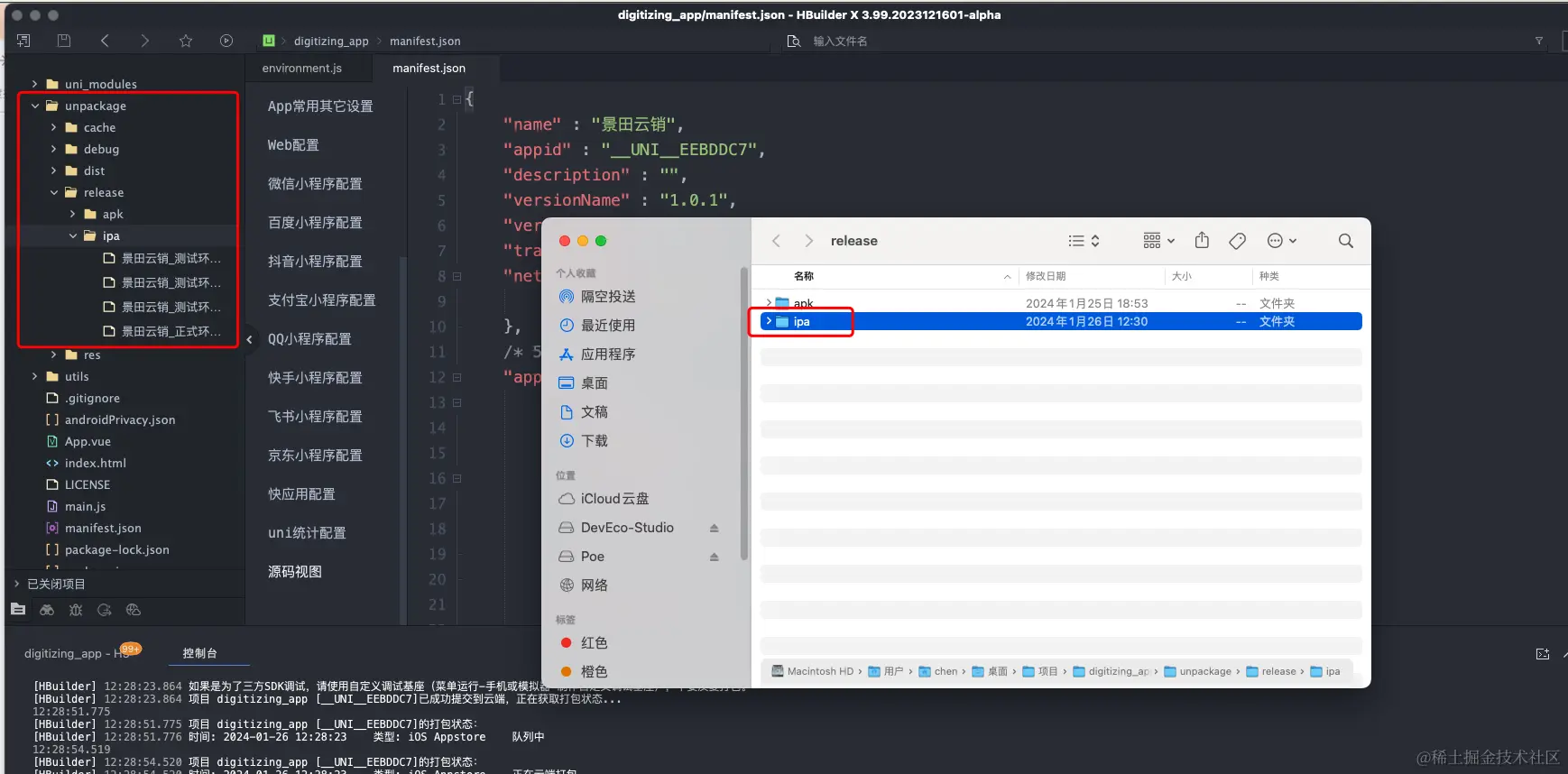Click the new file icon in HBuilder toolbar
Screen dimensions: 1568x774
click(x=23, y=41)
